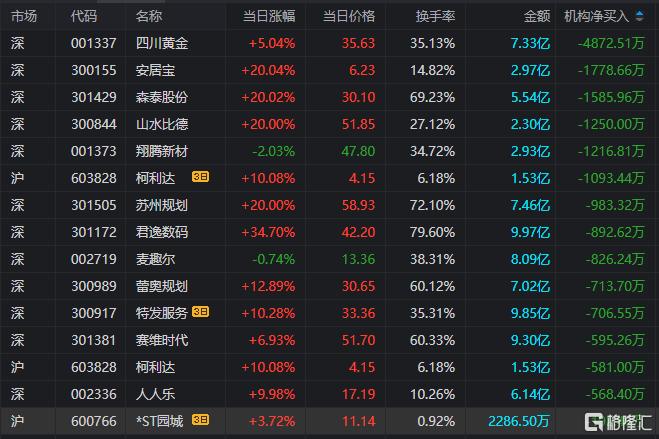The height and width of the screenshot is (439, 659).
Task: Open the 森泰股份 stock entry
Action: 161,97
